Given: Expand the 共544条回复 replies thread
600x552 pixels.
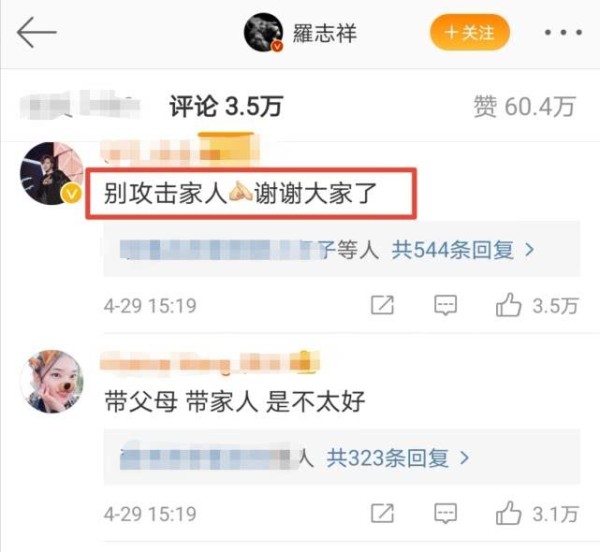Looking at the screenshot, I should 462,250.
